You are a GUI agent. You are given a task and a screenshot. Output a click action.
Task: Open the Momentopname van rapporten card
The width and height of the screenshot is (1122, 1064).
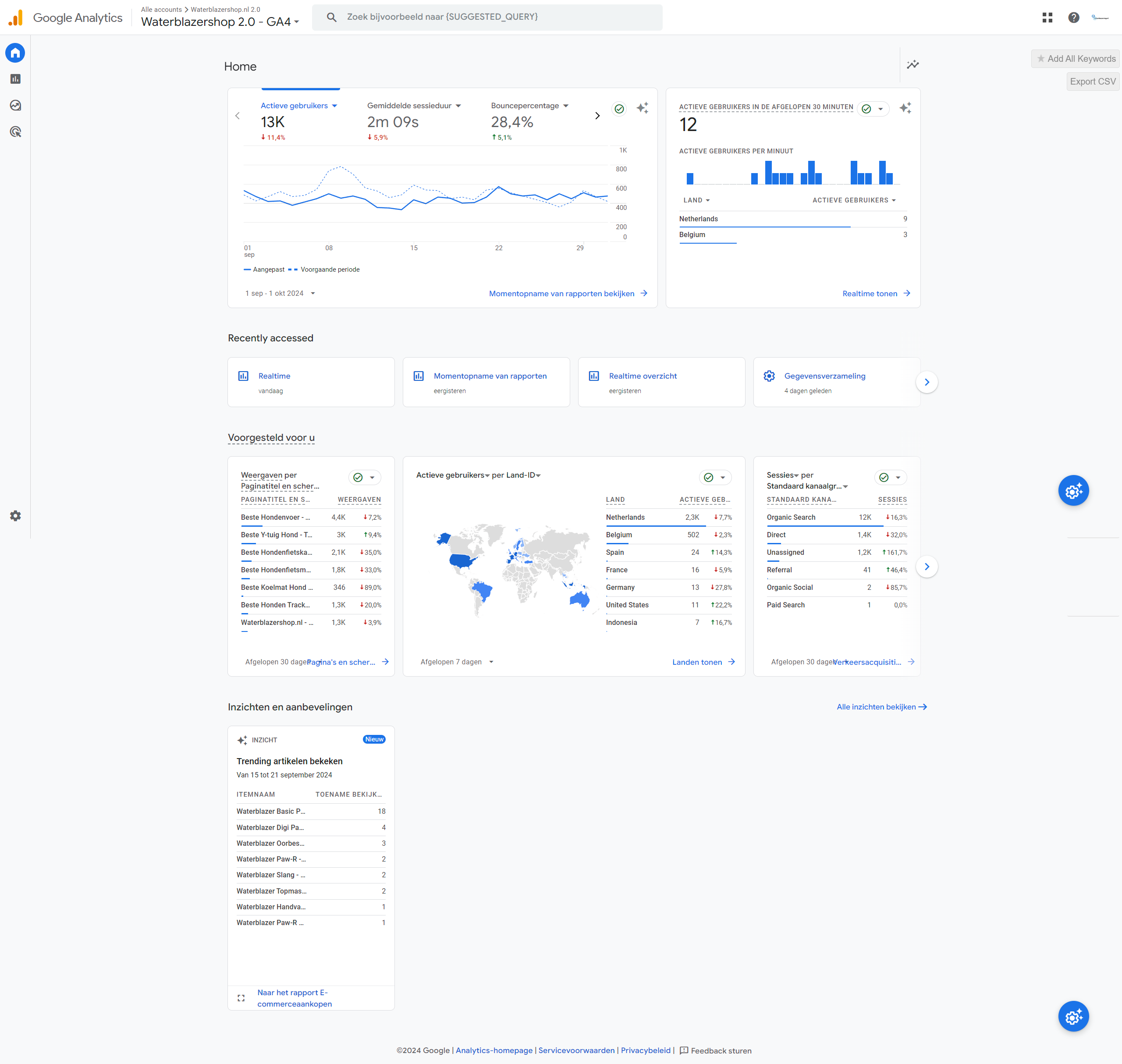point(486,382)
